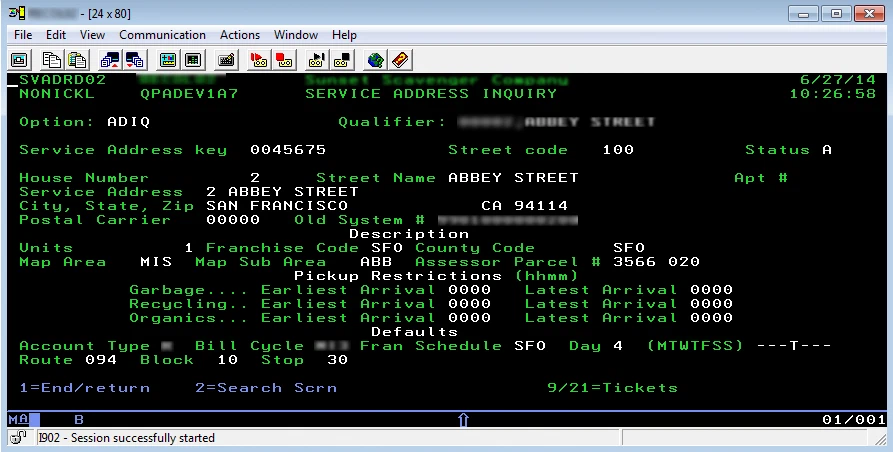The width and height of the screenshot is (893, 452).
Task: Click Street Name value ABBEY STREET
Action: 513,178
